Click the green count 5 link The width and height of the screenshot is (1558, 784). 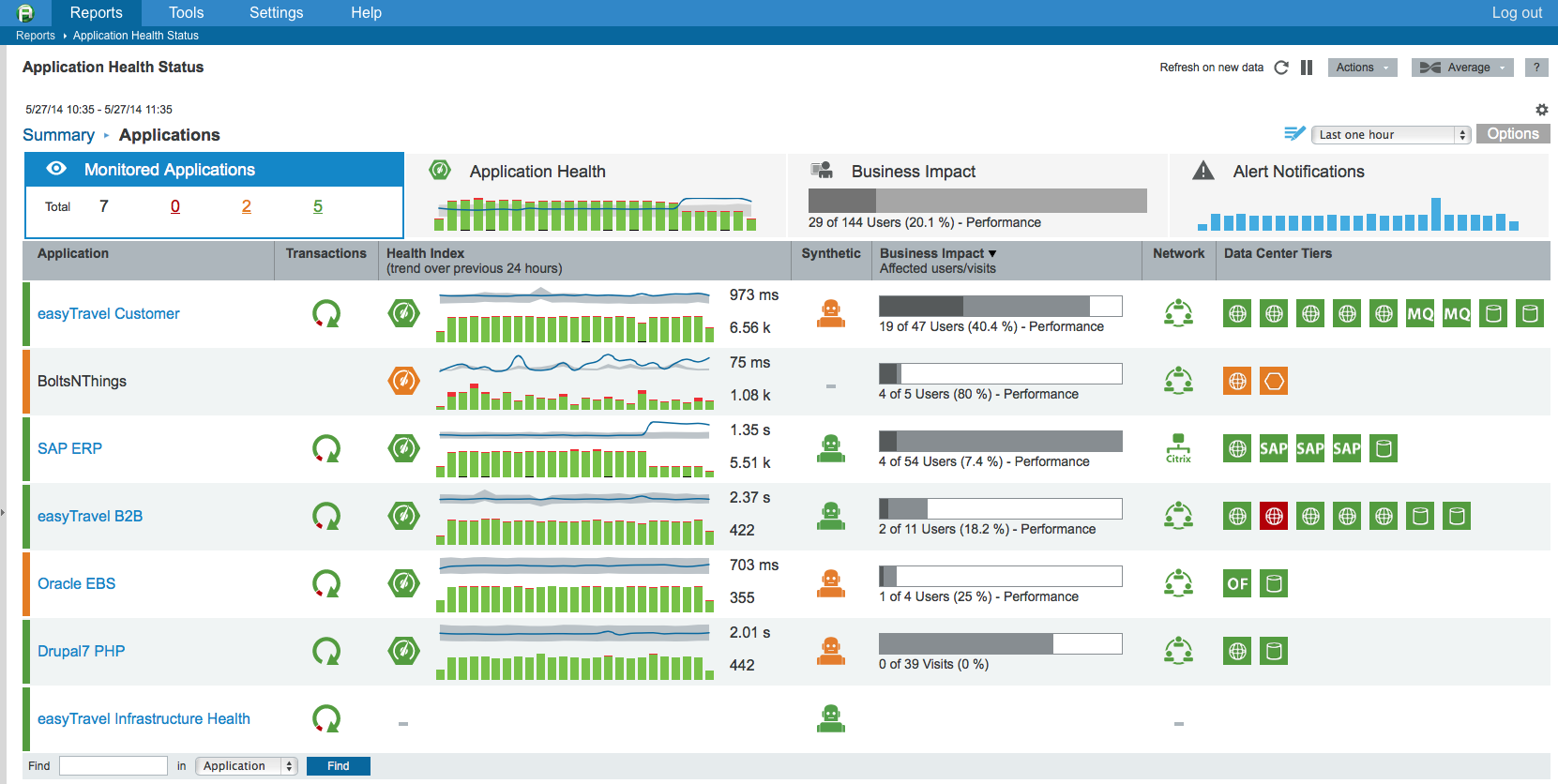click(318, 206)
